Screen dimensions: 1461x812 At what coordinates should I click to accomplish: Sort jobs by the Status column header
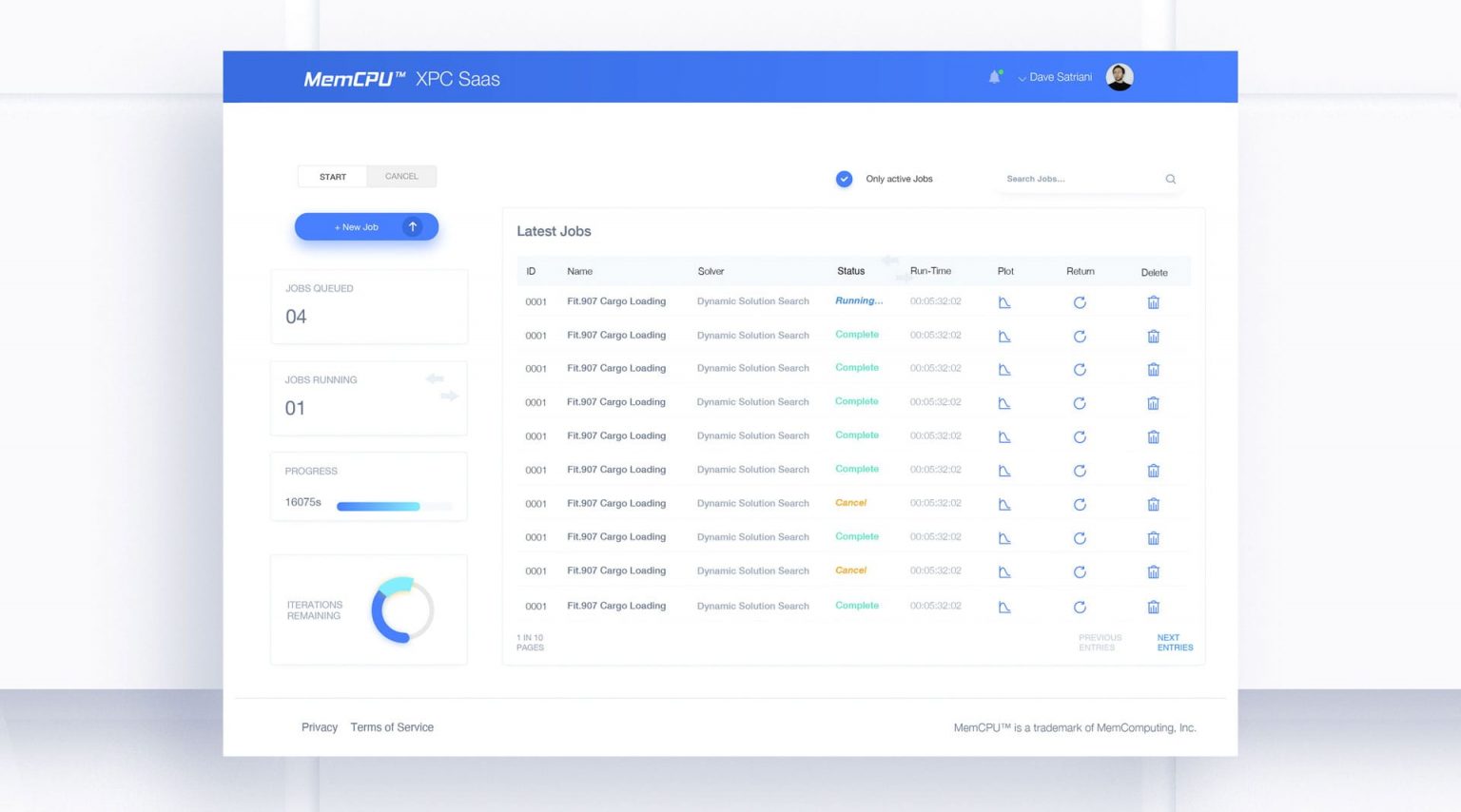coord(850,271)
